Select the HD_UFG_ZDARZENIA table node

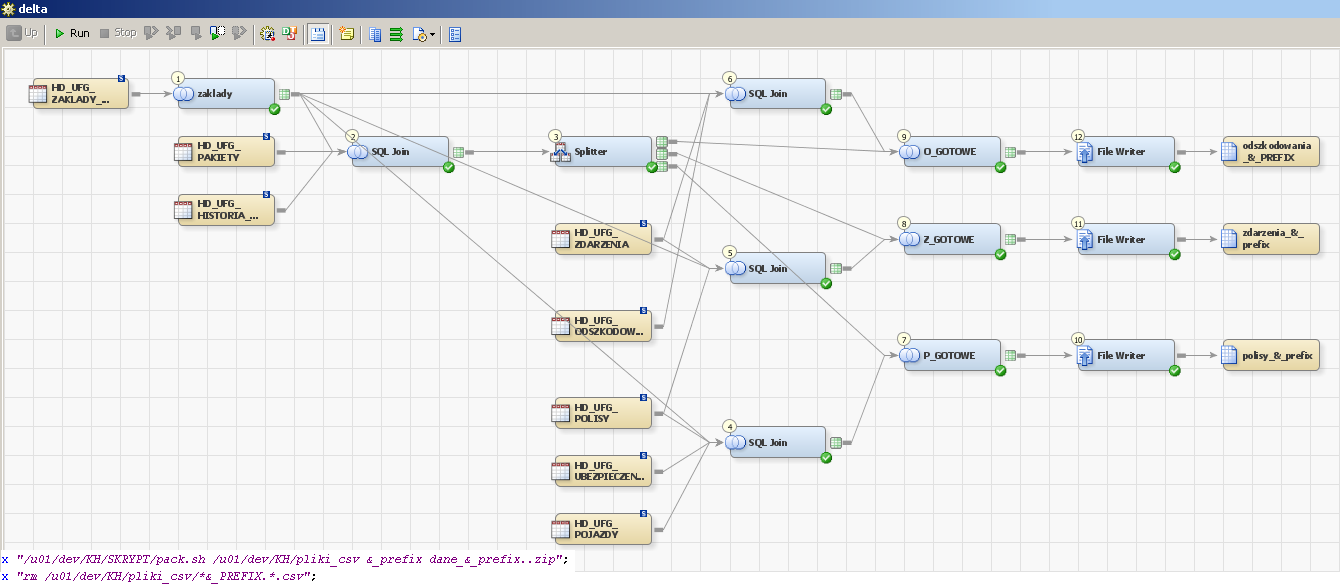603,238
